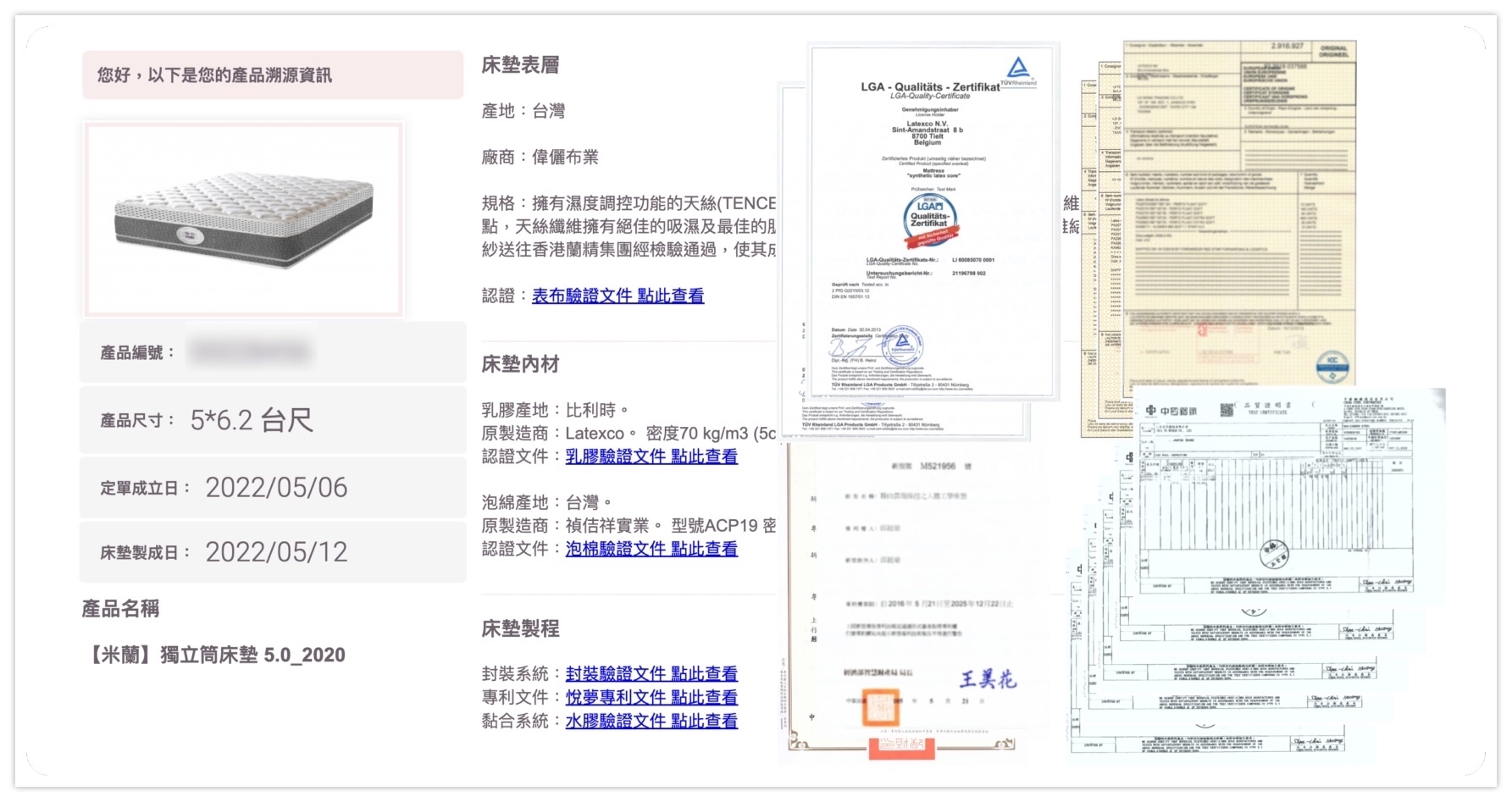Open the 悅夢專利文件 patent document link

651,697
